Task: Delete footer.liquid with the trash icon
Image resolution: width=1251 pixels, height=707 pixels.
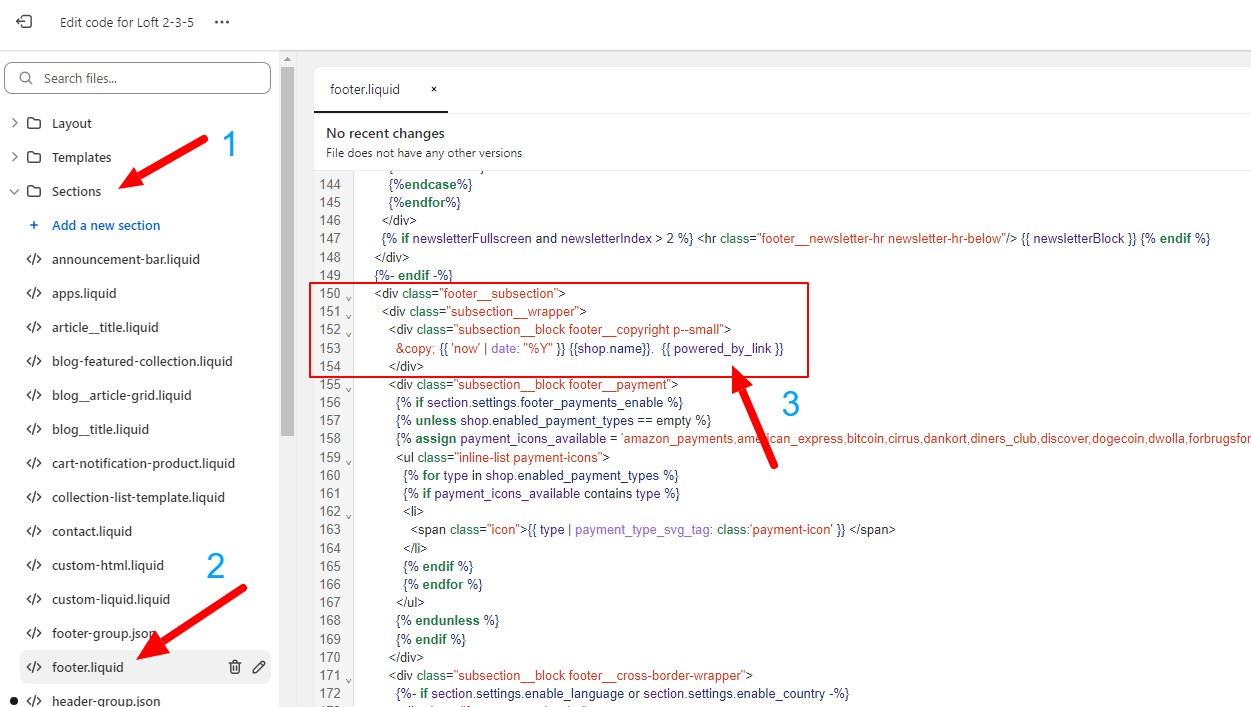Action: pyautogui.click(x=235, y=667)
